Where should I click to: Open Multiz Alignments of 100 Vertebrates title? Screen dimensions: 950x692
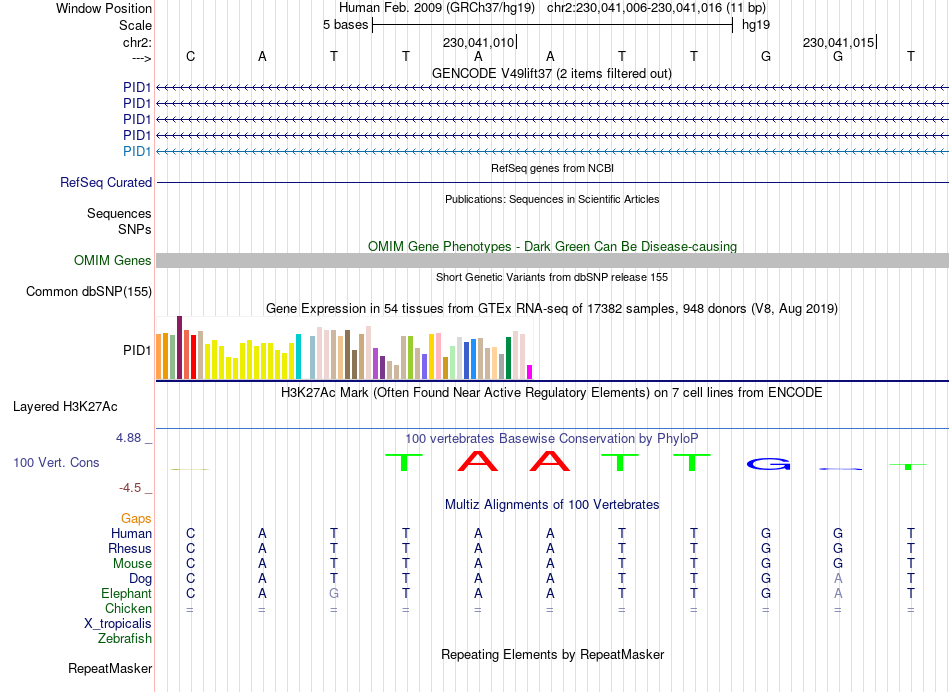[552, 505]
